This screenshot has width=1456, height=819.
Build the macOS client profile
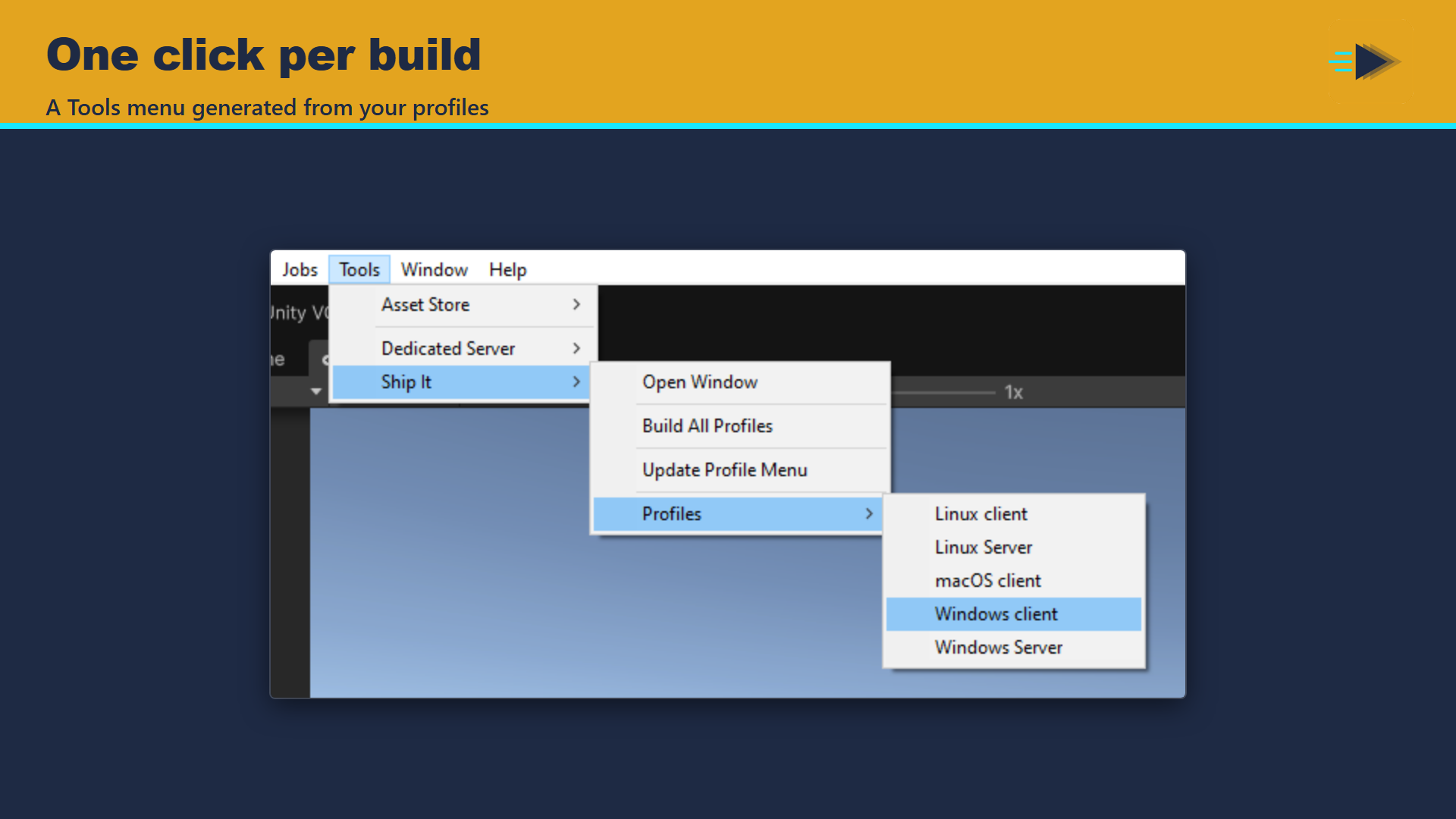pyautogui.click(x=1014, y=581)
